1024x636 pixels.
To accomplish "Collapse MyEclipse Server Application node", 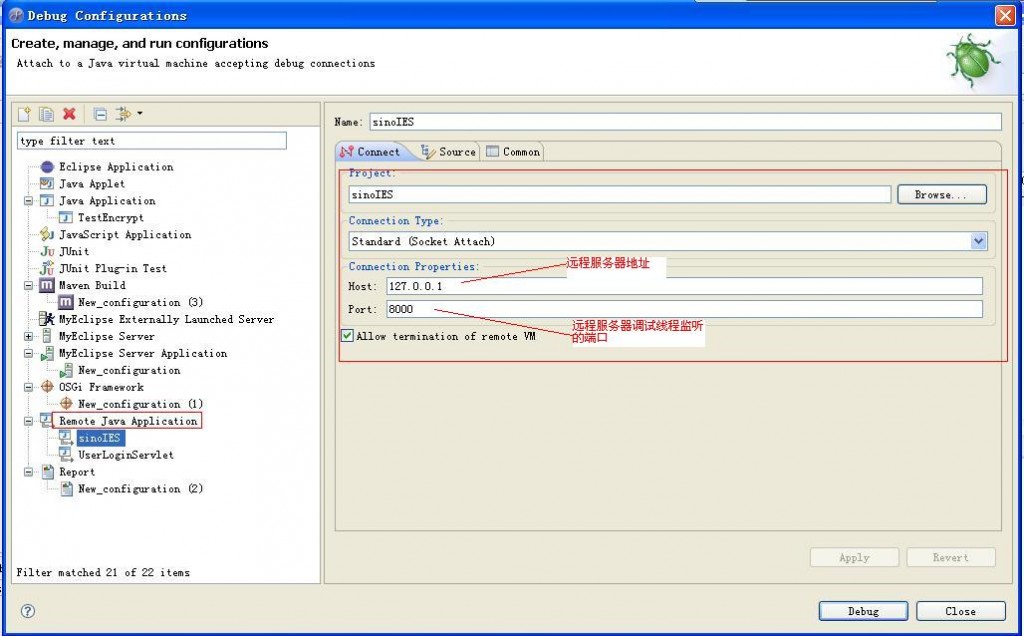I will point(29,353).
